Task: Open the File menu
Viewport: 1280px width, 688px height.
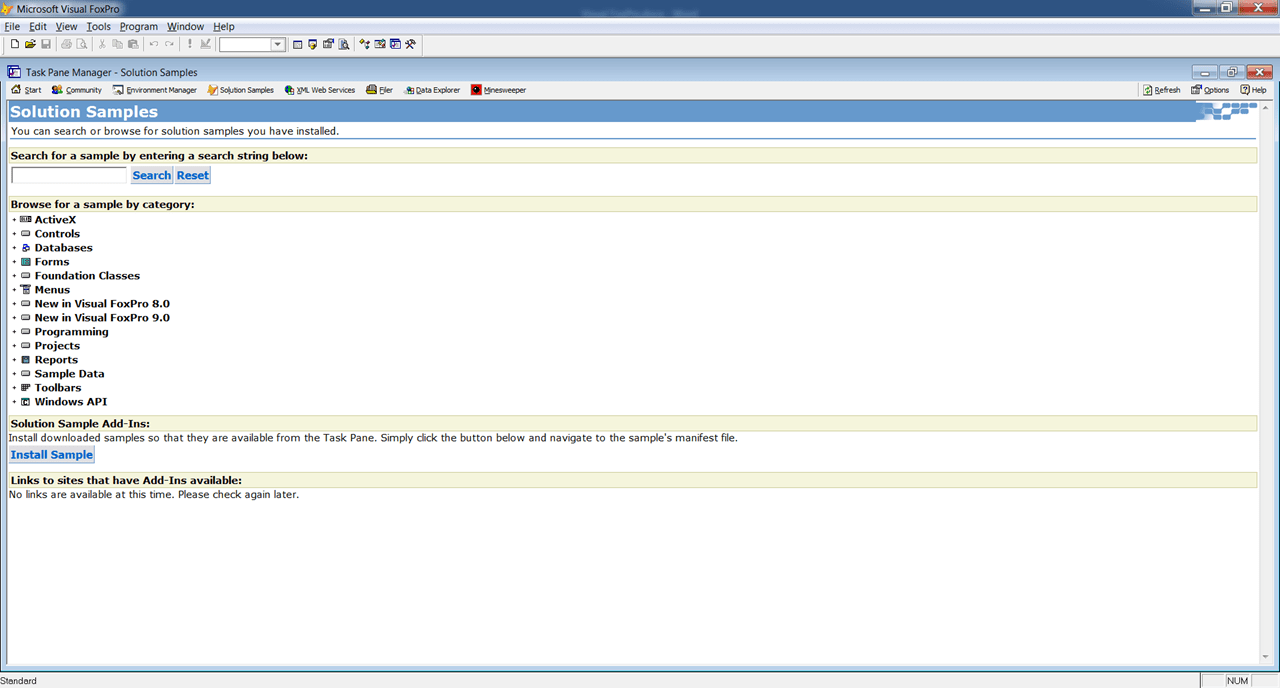Action: point(12,26)
